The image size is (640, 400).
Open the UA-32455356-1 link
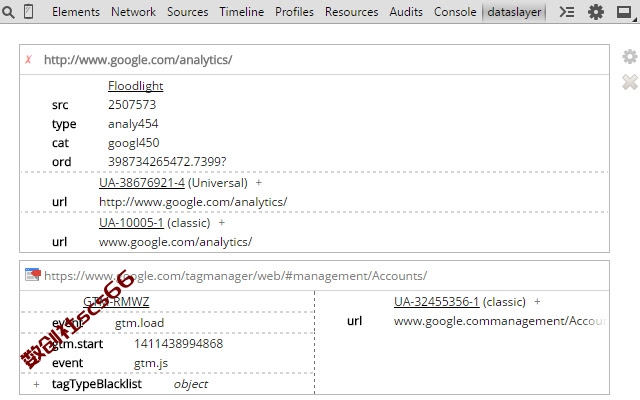(x=436, y=302)
